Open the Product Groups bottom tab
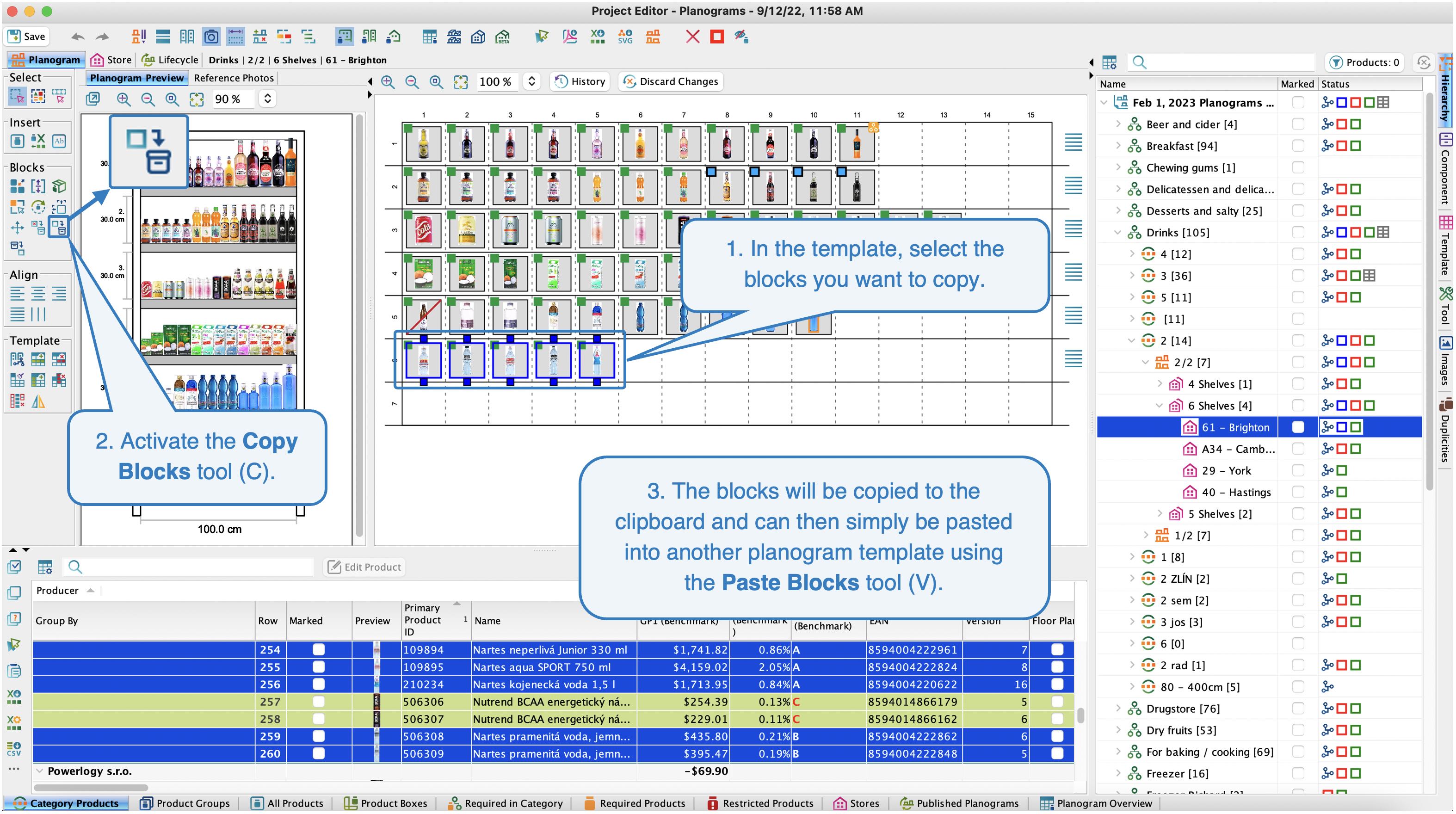The height and width of the screenshot is (814, 1456). (x=185, y=803)
